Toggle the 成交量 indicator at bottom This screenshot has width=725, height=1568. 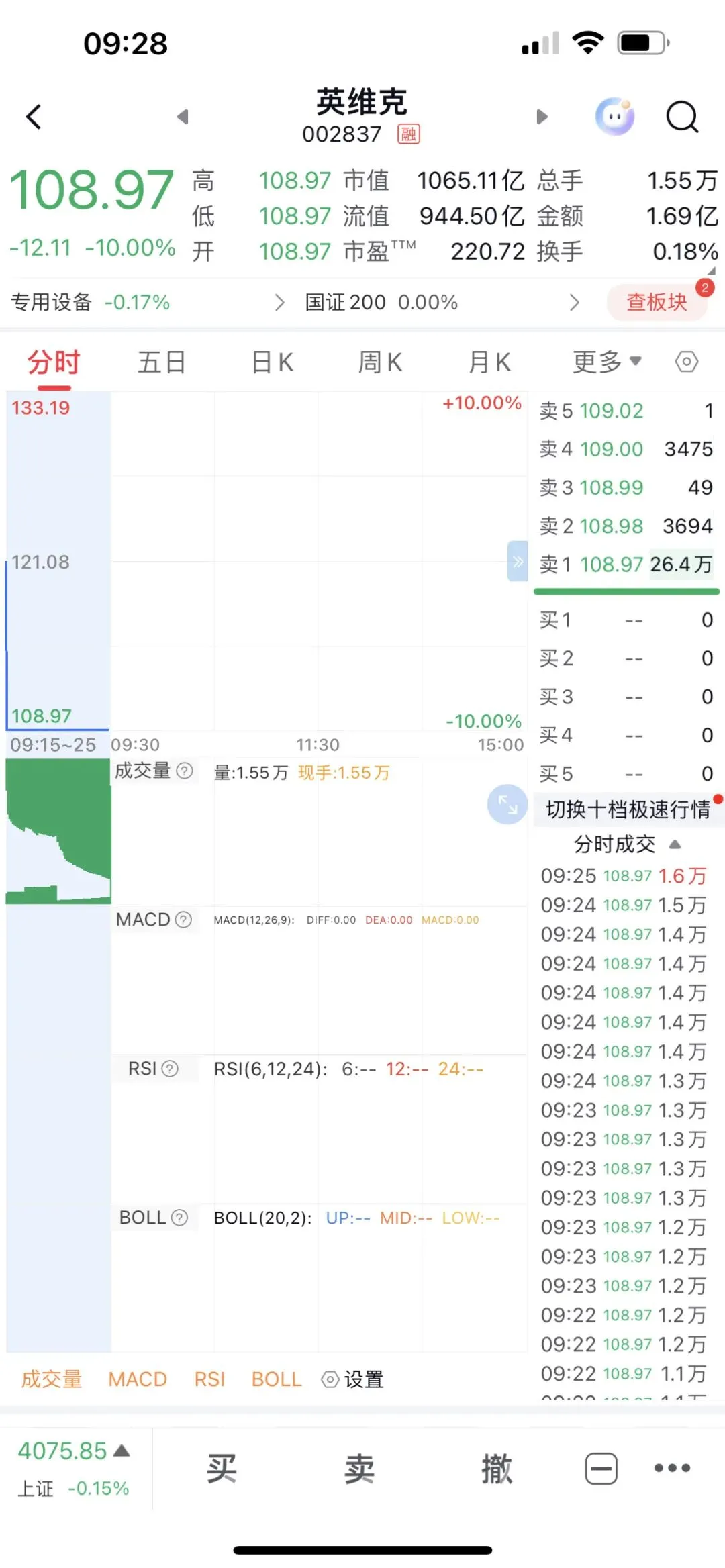[52, 1379]
